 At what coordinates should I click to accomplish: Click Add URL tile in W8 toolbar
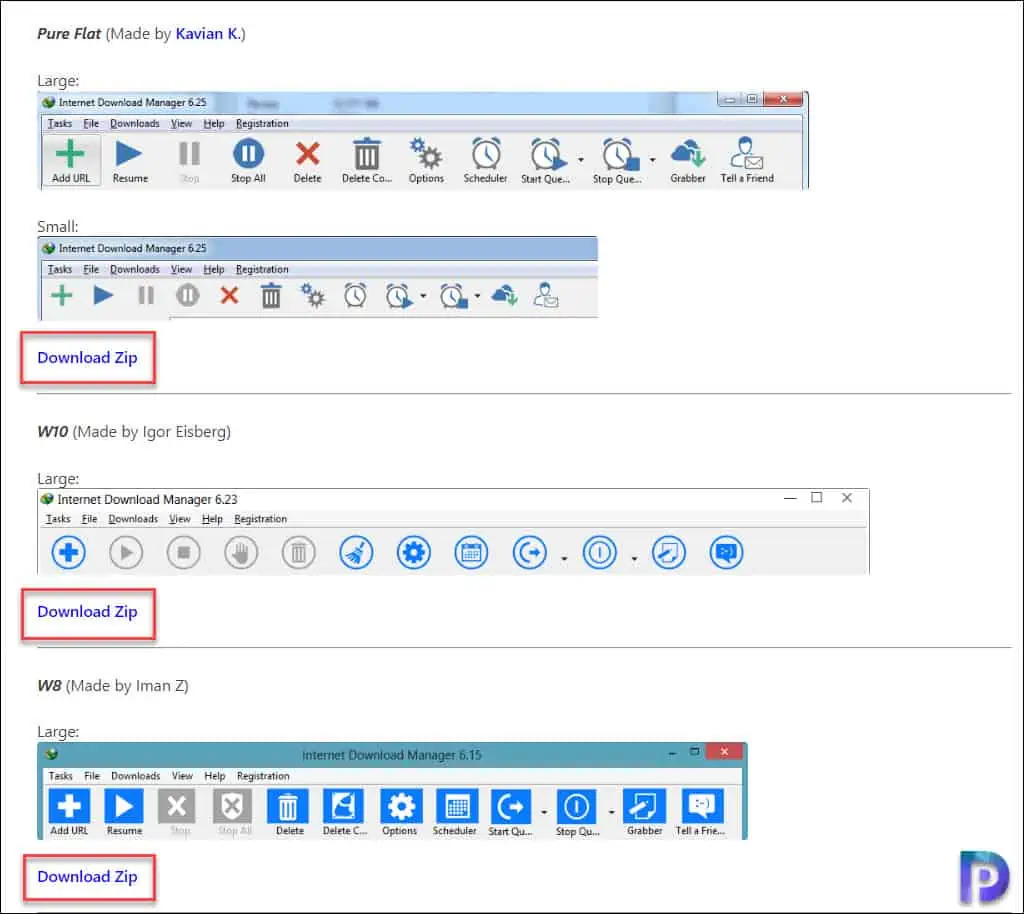[x=69, y=812]
